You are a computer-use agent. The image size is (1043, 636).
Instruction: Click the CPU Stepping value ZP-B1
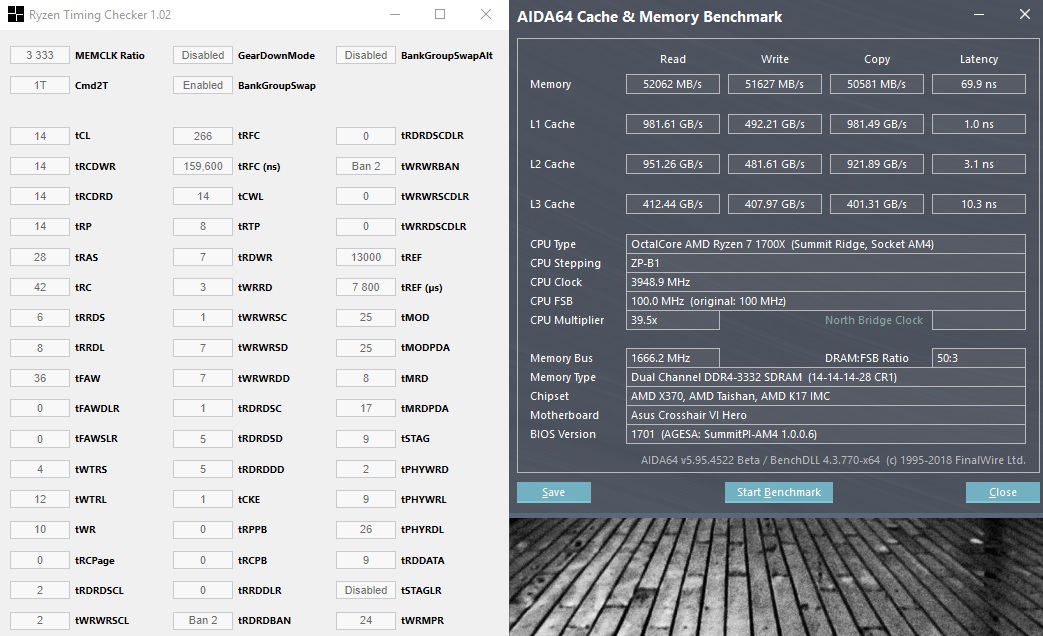pos(825,263)
